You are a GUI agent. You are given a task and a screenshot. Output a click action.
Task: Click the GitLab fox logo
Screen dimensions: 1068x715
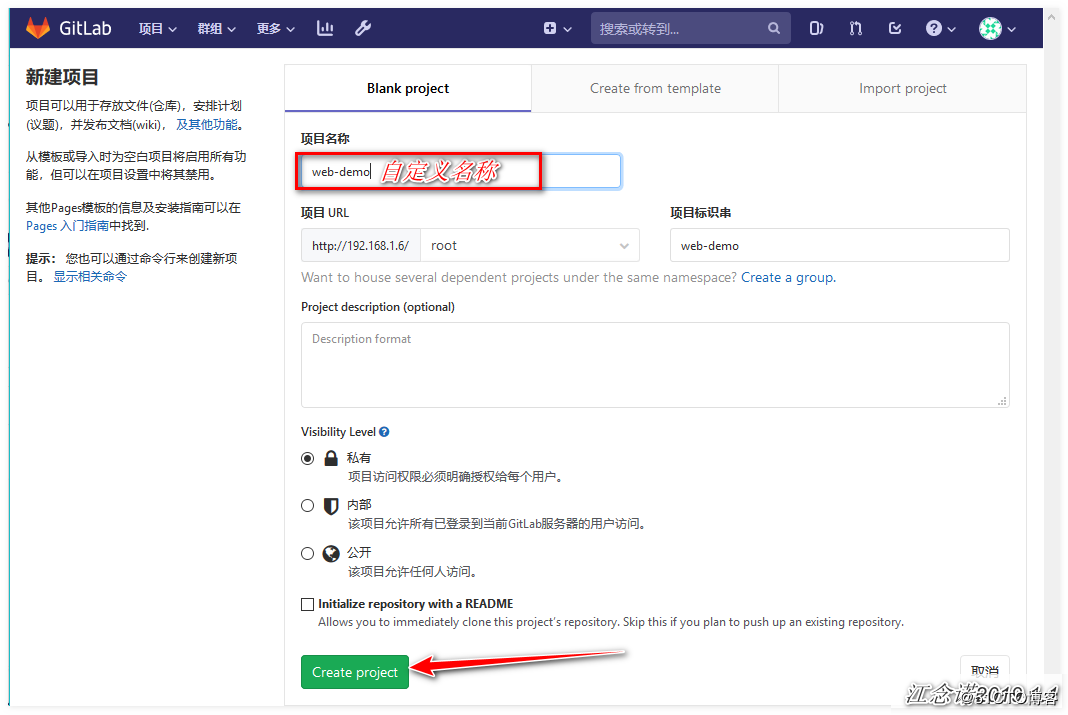click(x=38, y=28)
